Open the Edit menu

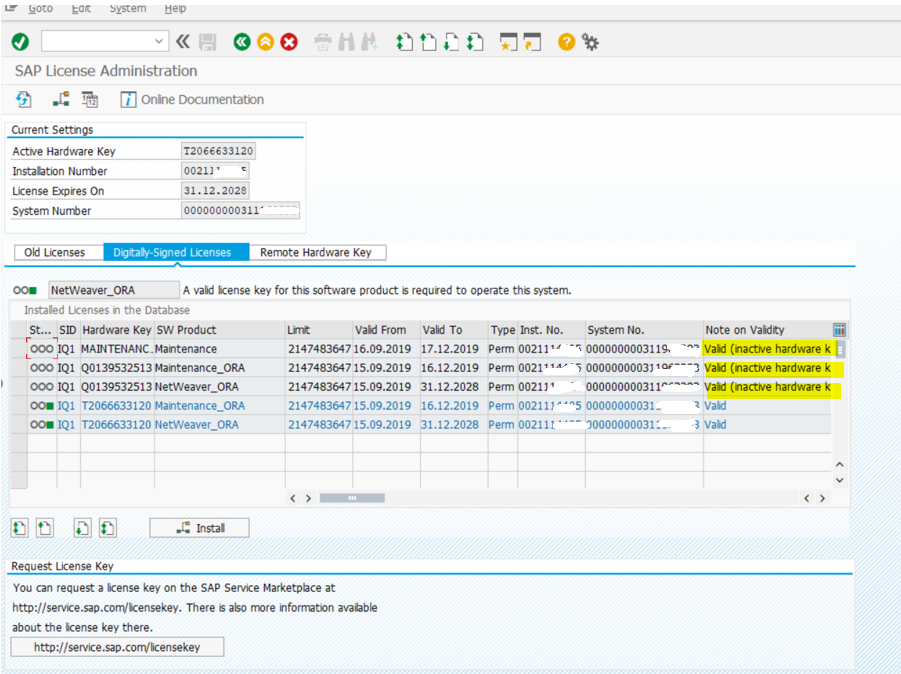[x=81, y=9]
